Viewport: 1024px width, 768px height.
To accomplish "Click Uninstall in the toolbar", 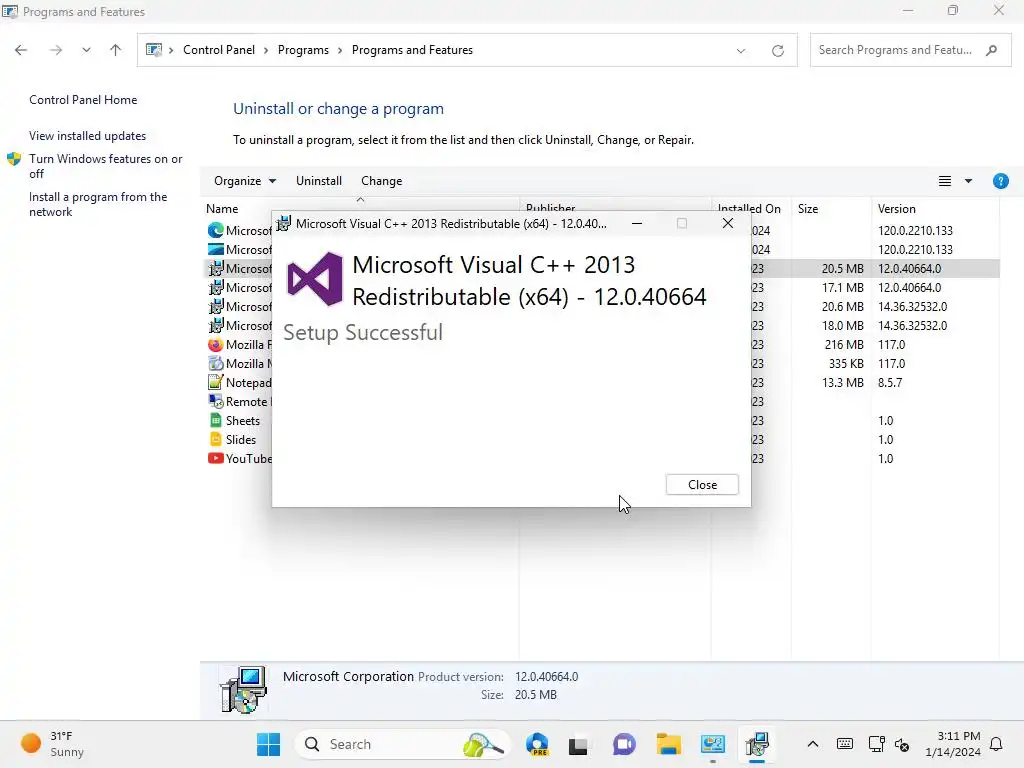I will 319,181.
